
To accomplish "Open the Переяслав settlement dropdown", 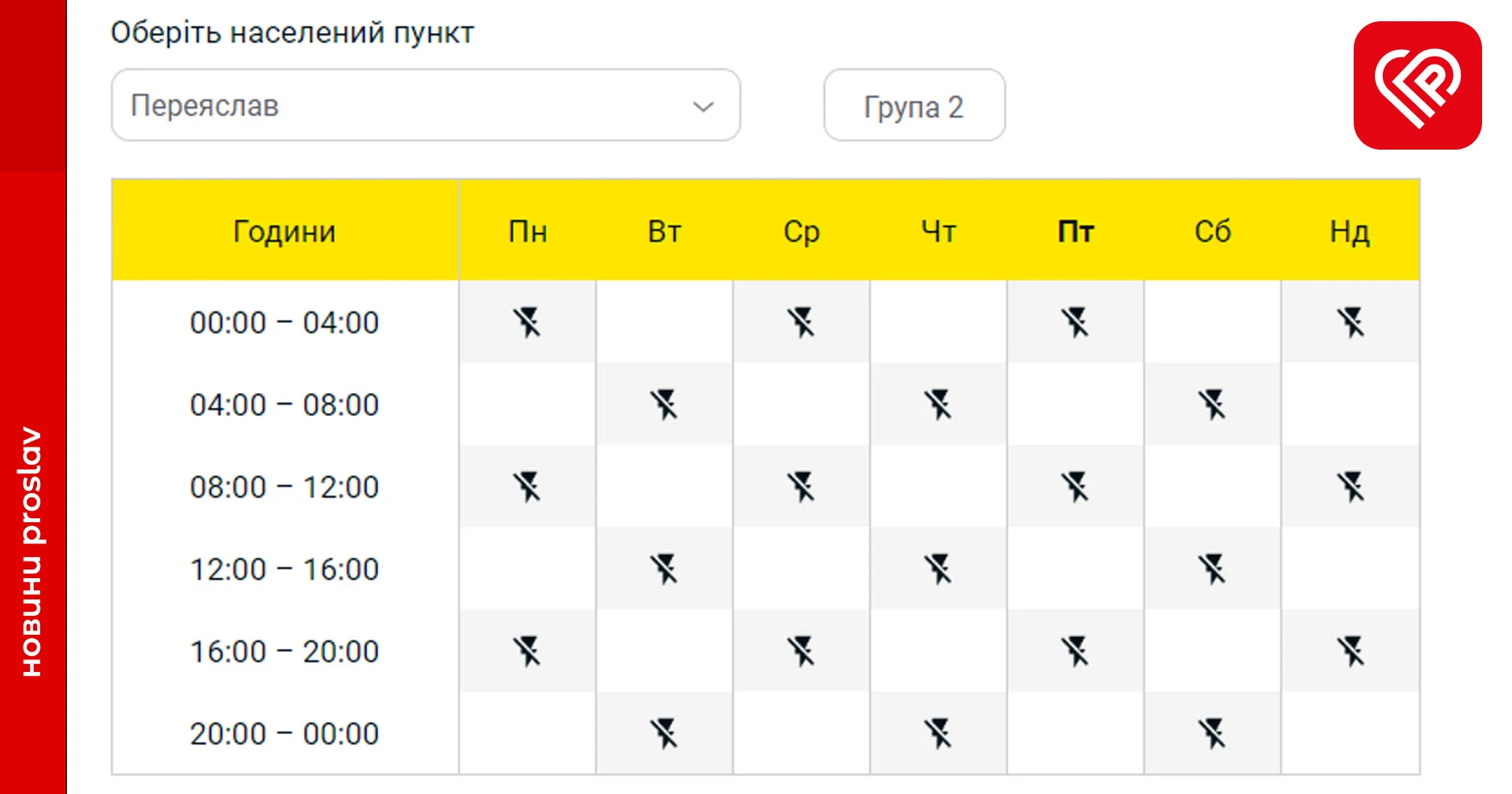I will (x=425, y=106).
